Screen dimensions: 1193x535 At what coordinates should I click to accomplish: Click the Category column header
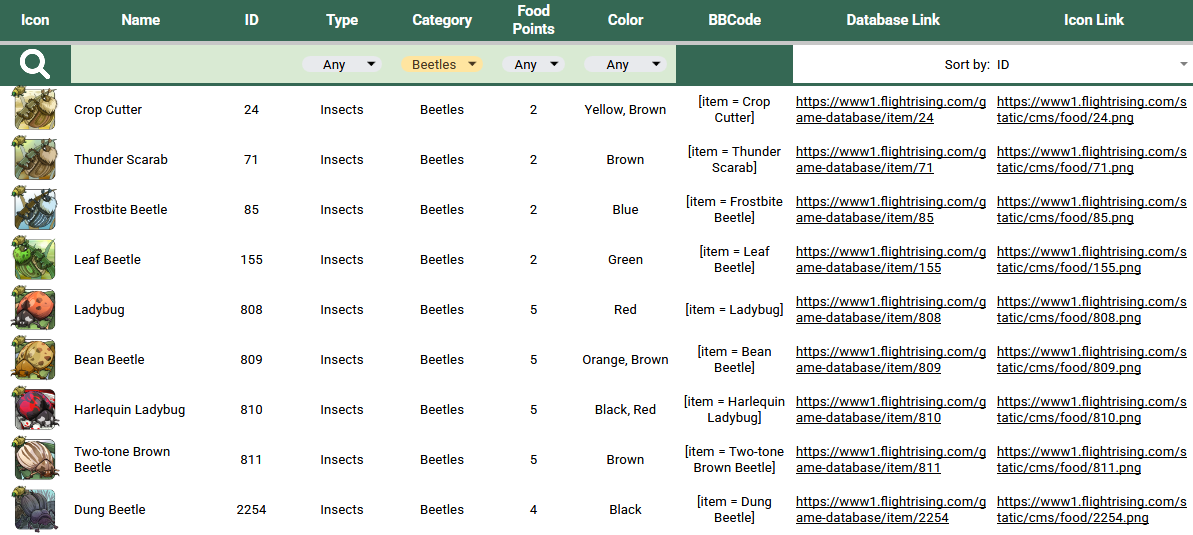(x=442, y=21)
